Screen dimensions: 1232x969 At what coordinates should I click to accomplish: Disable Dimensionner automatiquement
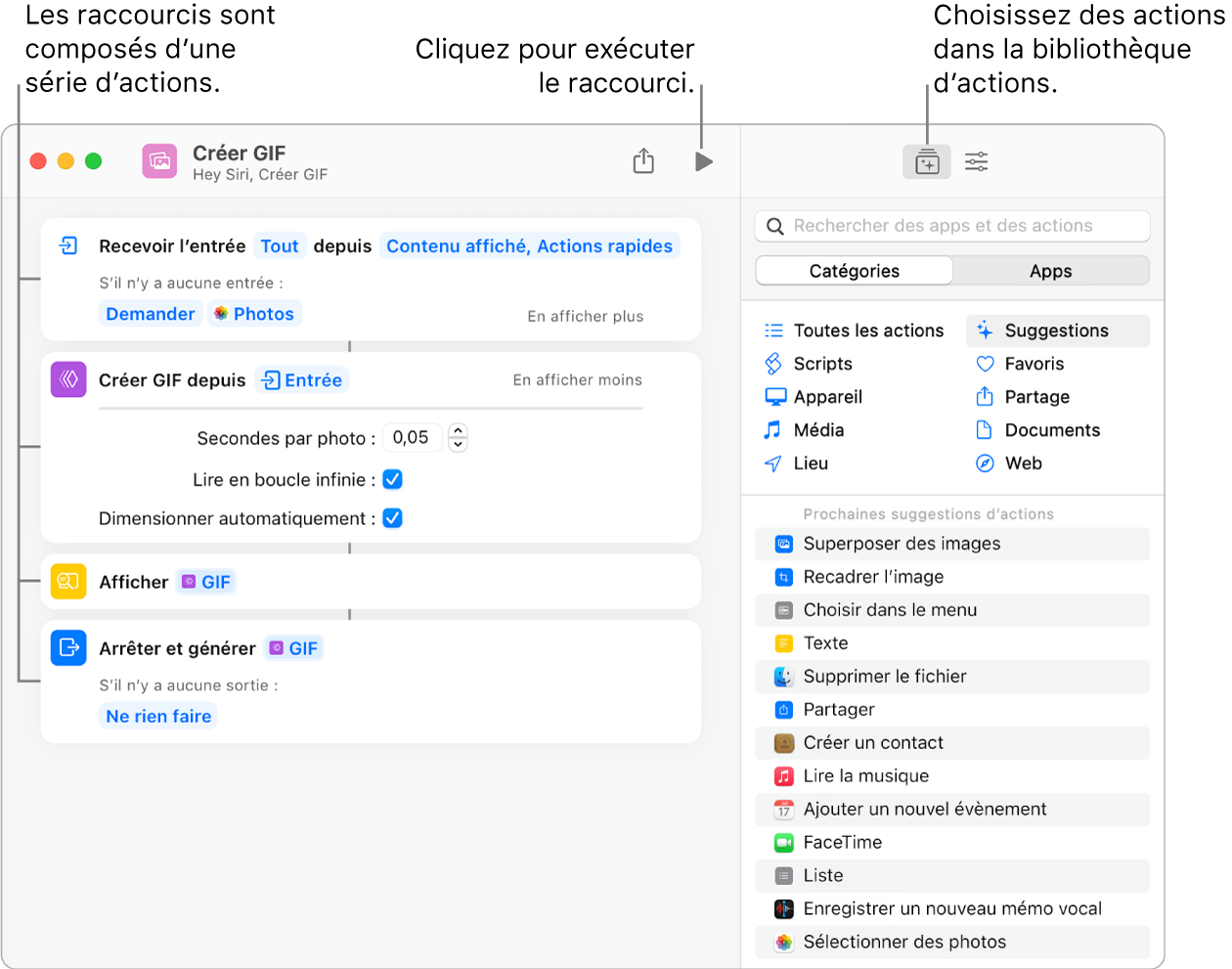click(x=392, y=517)
